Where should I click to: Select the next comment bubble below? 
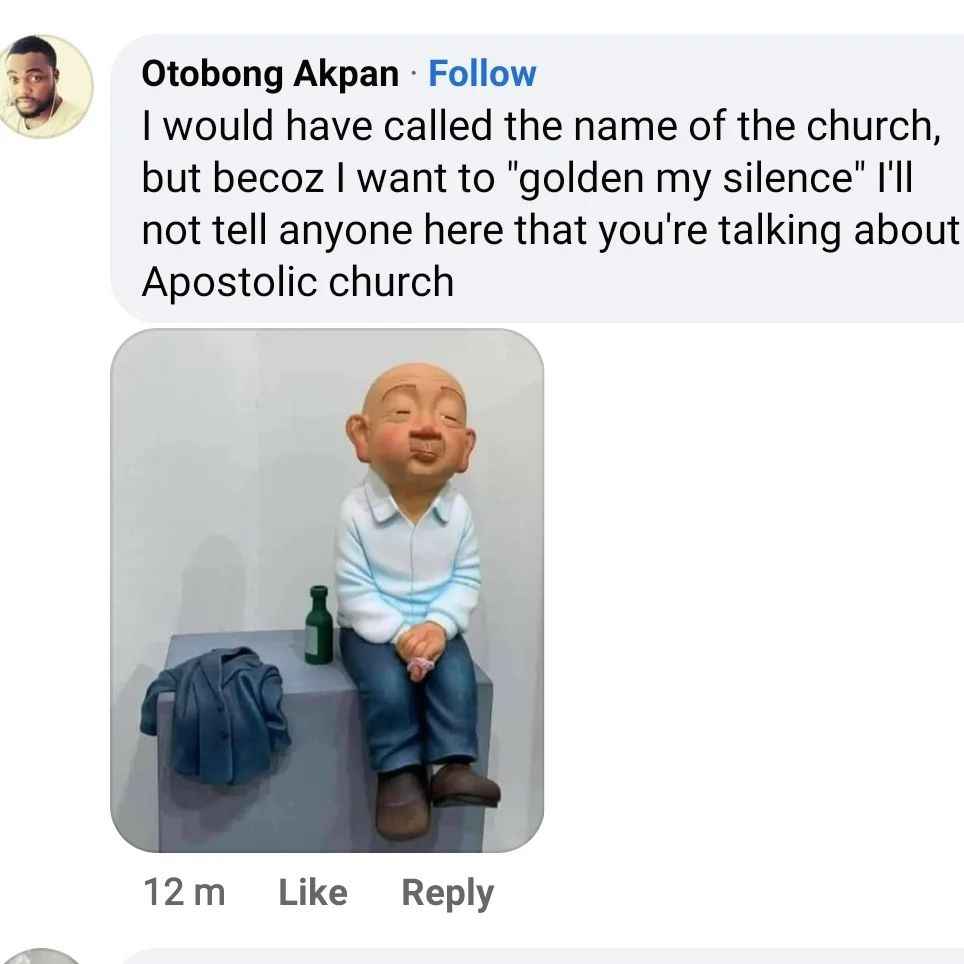pos(541,958)
